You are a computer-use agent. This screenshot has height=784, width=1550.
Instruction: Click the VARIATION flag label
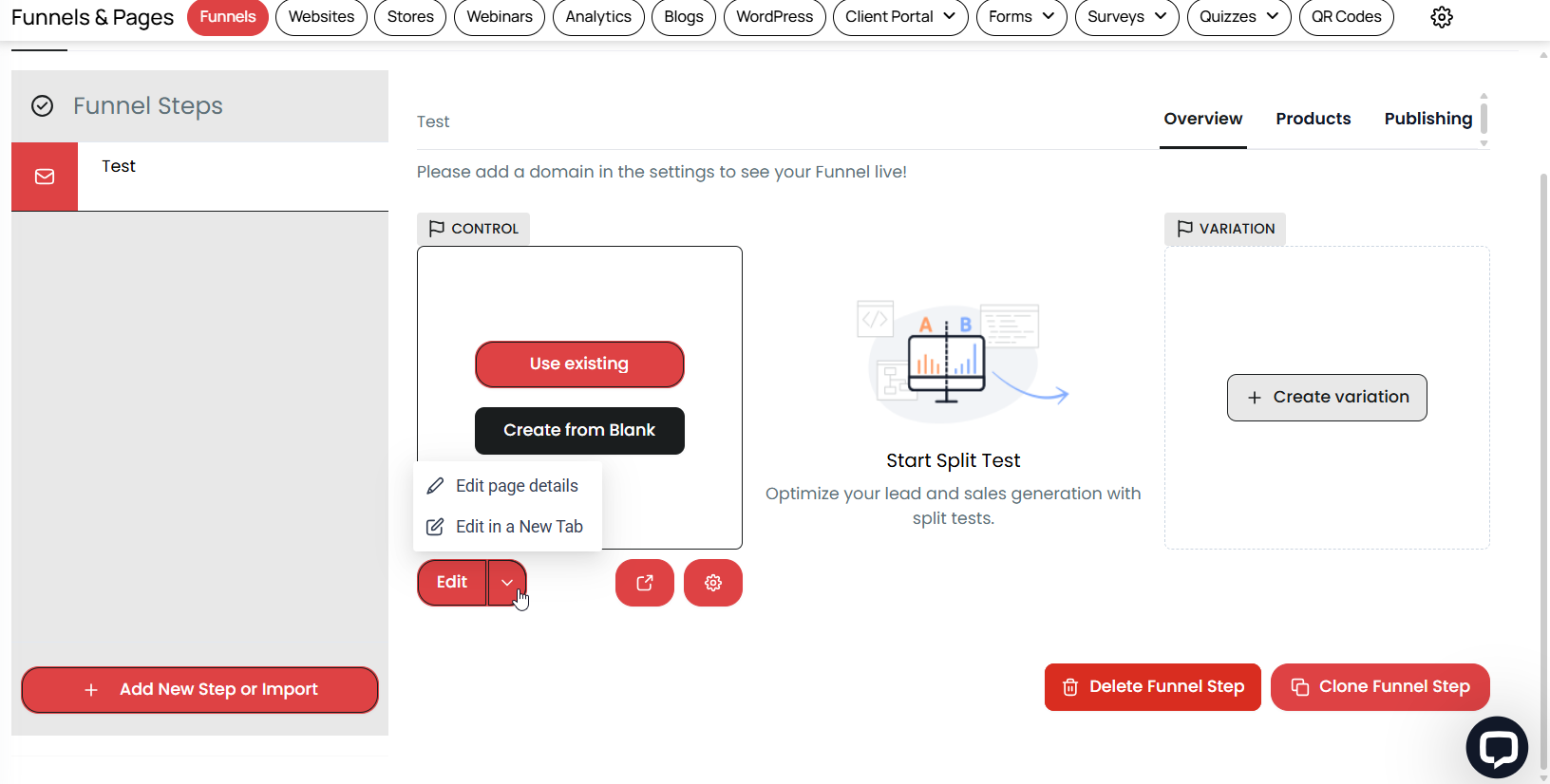click(x=1225, y=229)
